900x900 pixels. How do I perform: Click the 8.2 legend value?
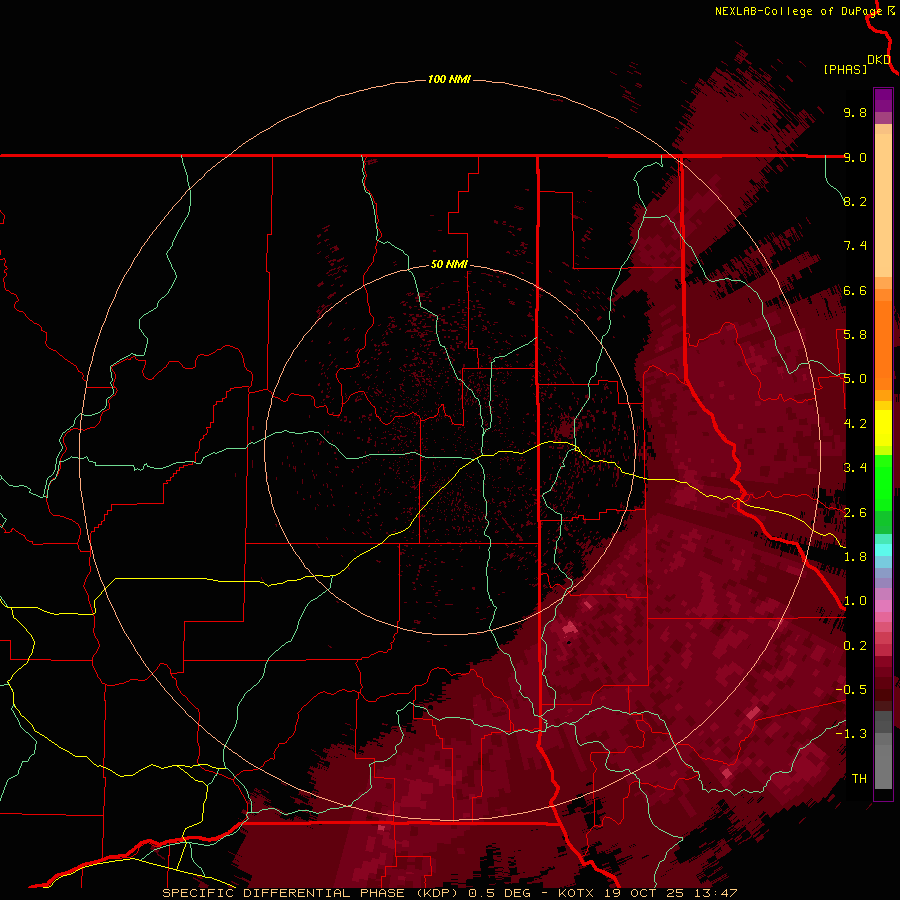click(x=855, y=201)
